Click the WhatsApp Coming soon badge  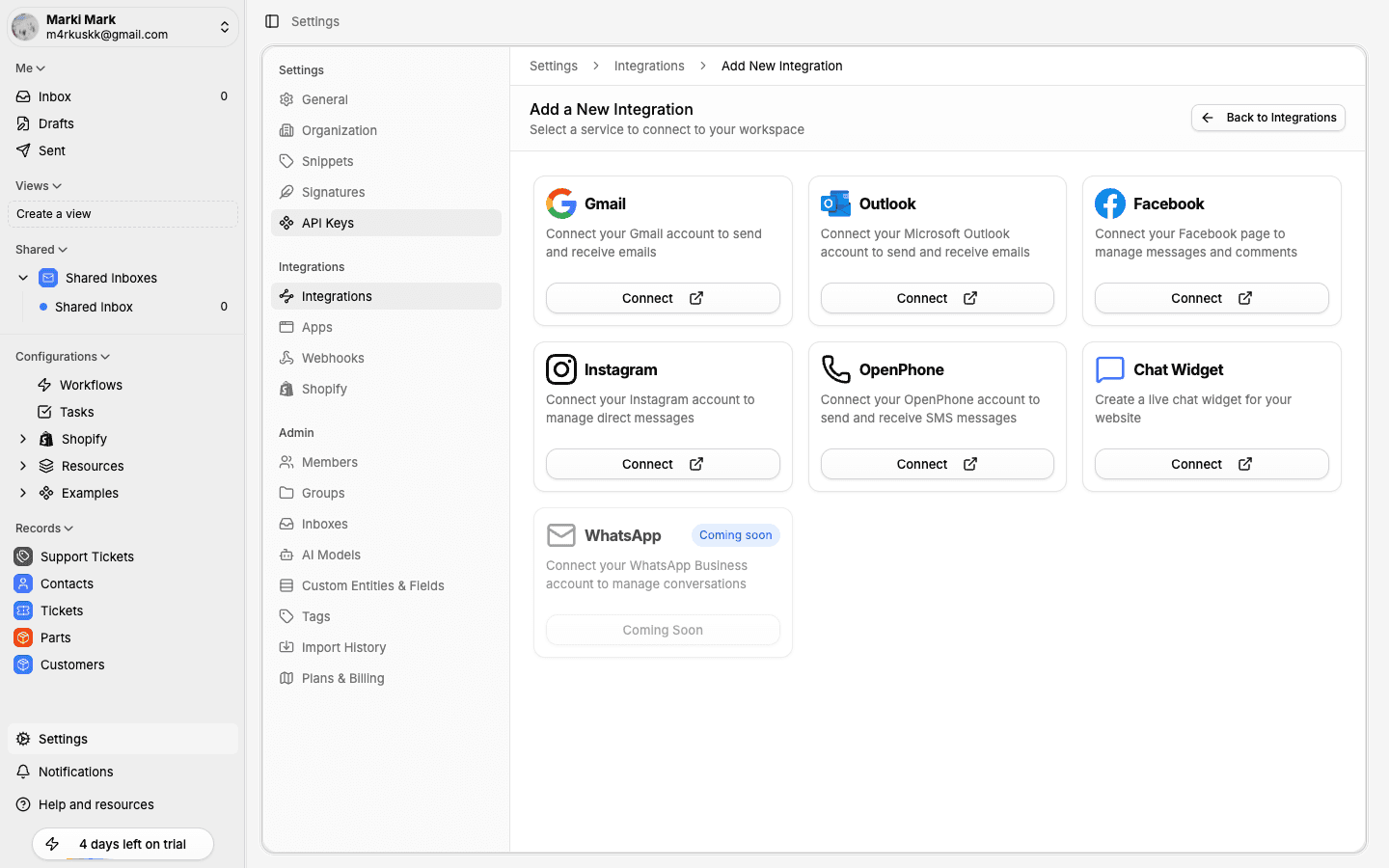736,535
